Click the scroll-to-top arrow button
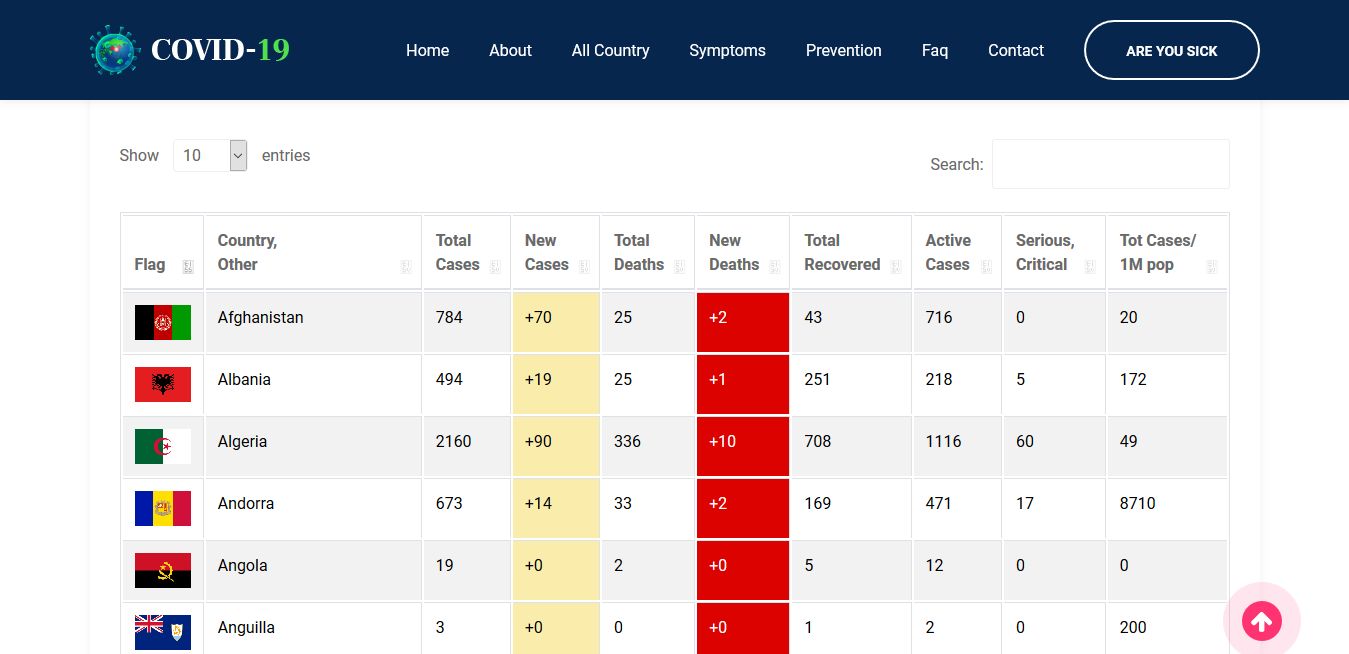 (x=1261, y=622)
